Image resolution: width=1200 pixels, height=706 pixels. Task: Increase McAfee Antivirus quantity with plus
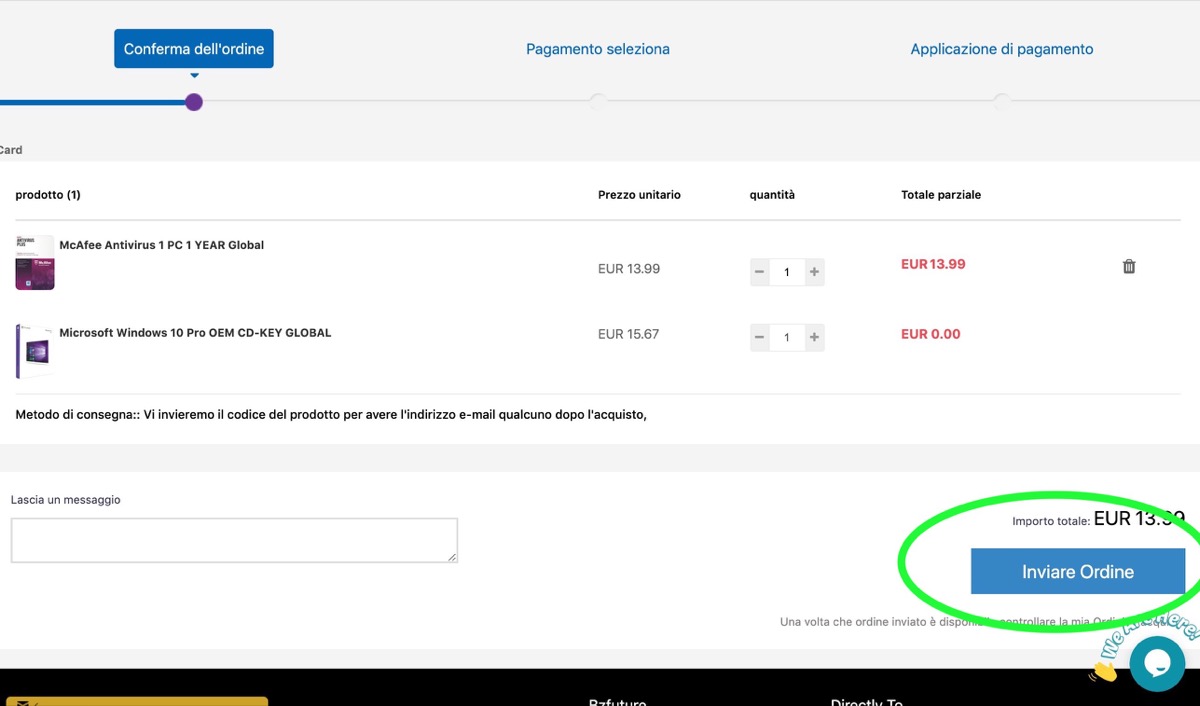click(814, 272)
